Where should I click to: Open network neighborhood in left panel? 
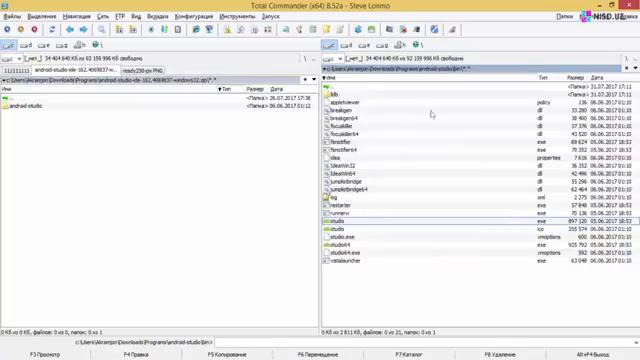click(x=97, y=45)
